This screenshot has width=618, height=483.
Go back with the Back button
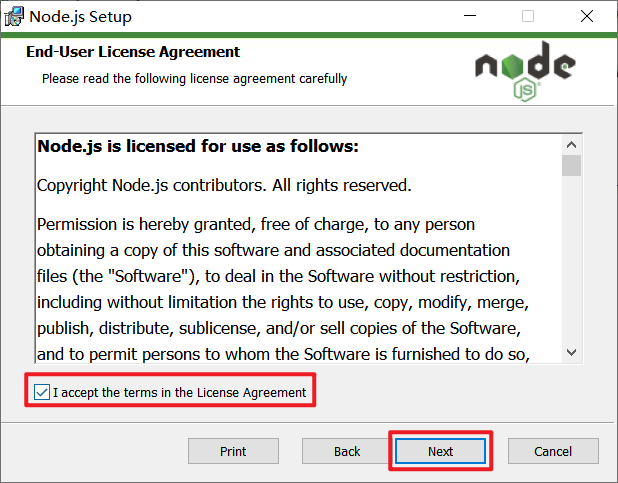point(347,451)
